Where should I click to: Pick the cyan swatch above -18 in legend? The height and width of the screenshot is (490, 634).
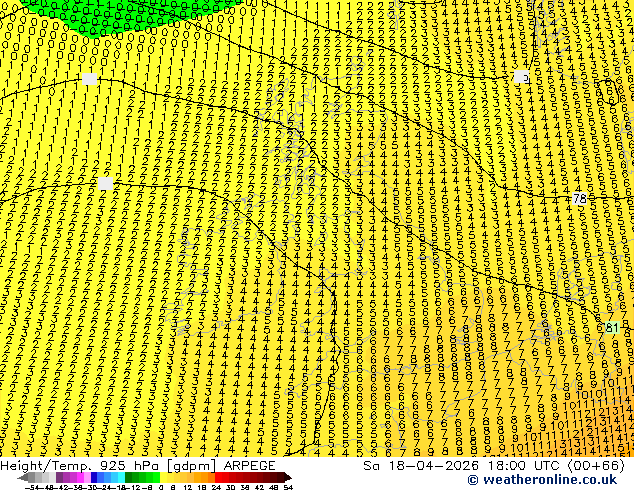(x=122, y=478)
